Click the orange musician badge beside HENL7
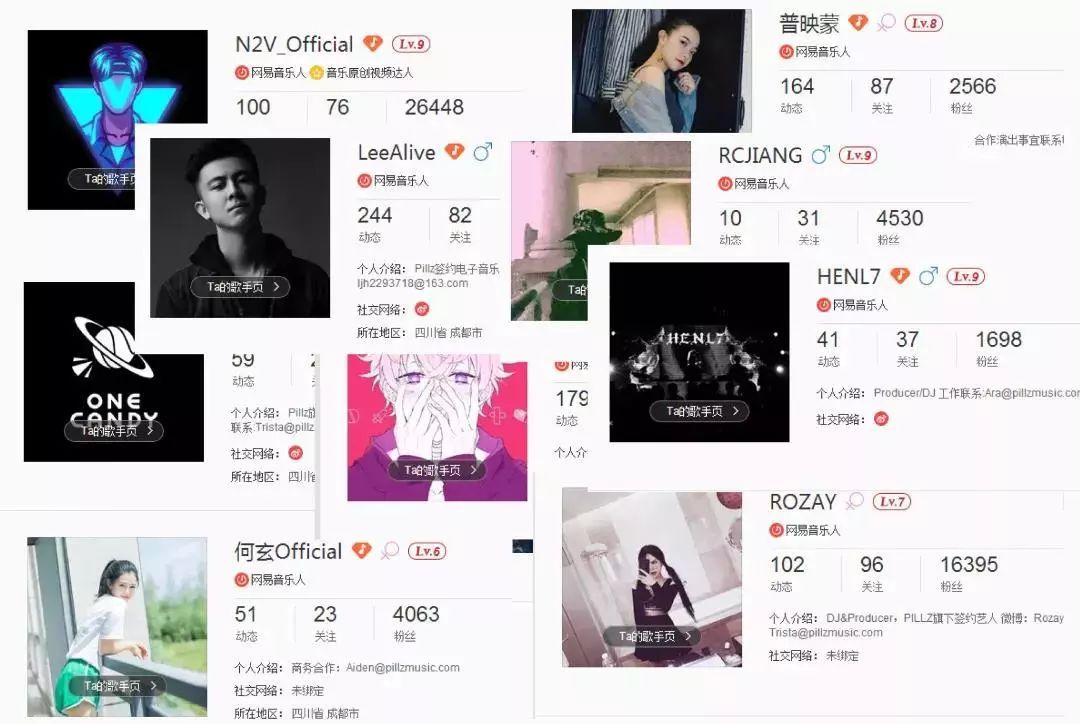This screenshot has width=1080, height=724. [x=900, y=276]
